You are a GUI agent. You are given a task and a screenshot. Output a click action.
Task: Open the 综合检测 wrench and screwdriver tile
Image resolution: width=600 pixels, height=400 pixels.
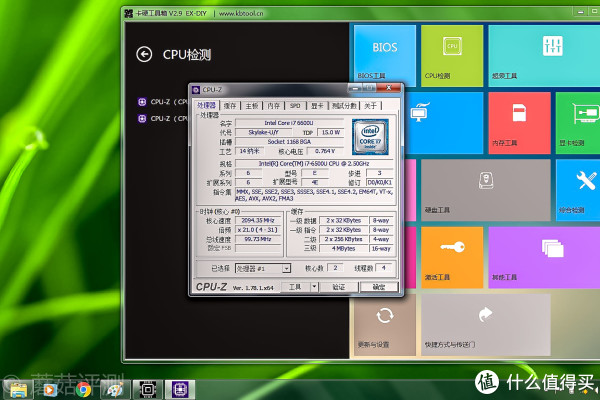[578, 190]
